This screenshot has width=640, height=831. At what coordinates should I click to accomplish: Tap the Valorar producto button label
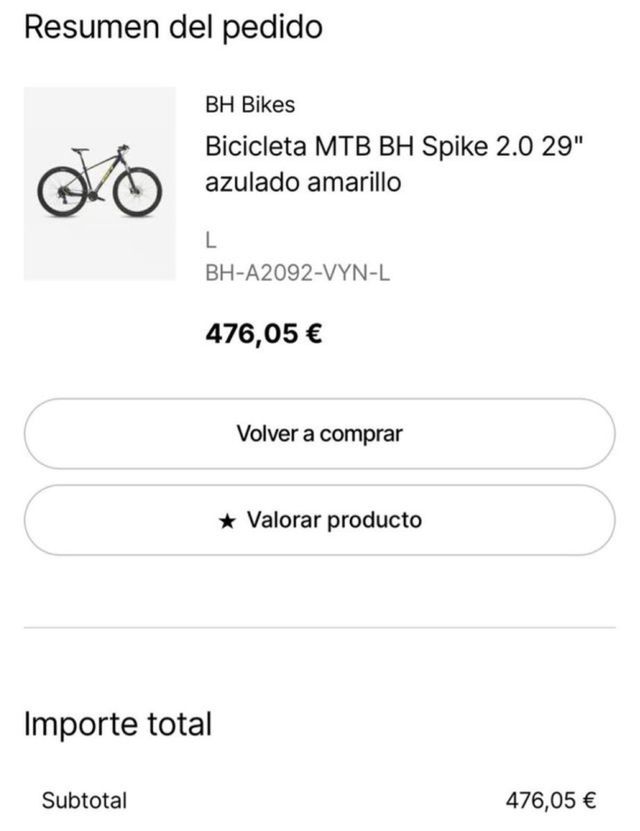pos(334,520)
